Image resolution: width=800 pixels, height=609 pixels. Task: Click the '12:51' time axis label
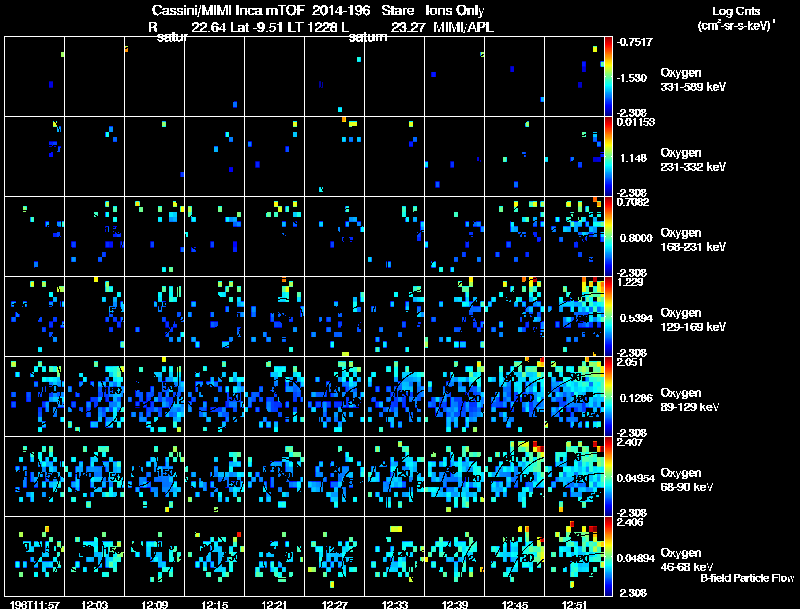click(x=574, y=604)
